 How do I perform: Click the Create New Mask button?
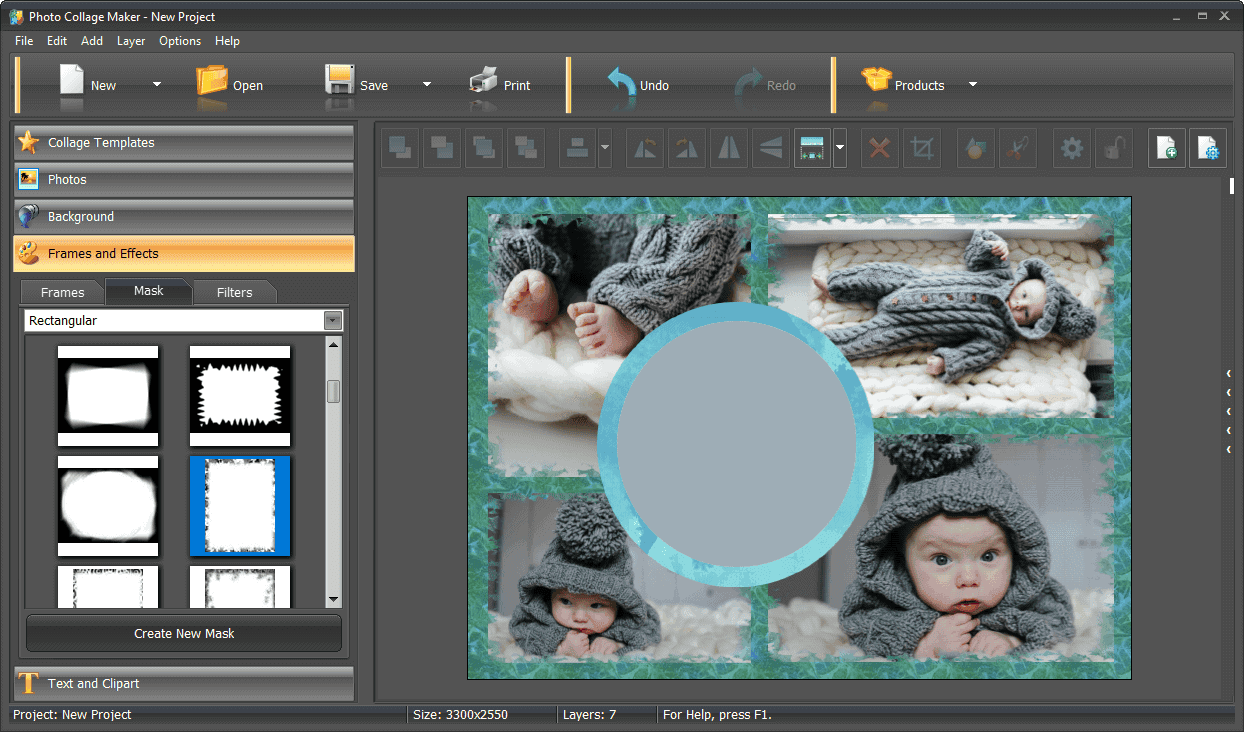(183, 633)
